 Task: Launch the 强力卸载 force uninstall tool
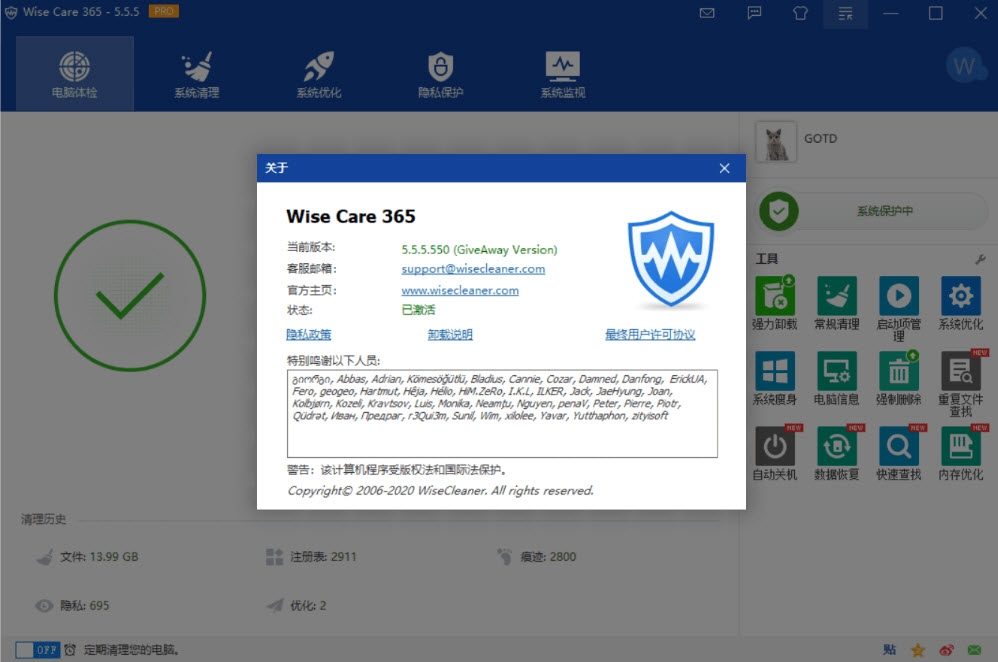(775, 303)
